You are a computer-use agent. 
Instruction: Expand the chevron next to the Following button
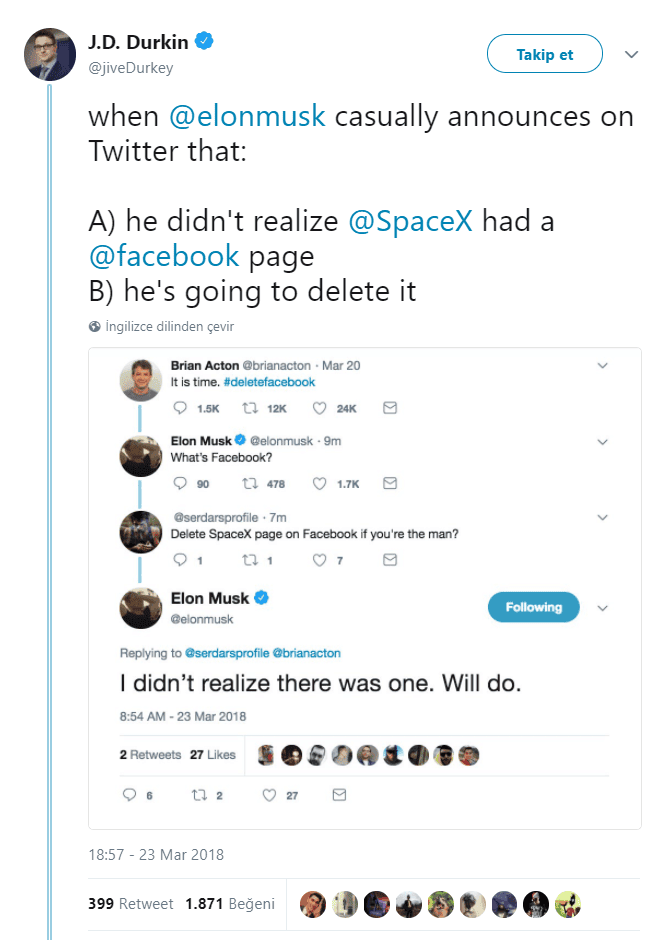point(602,608)
